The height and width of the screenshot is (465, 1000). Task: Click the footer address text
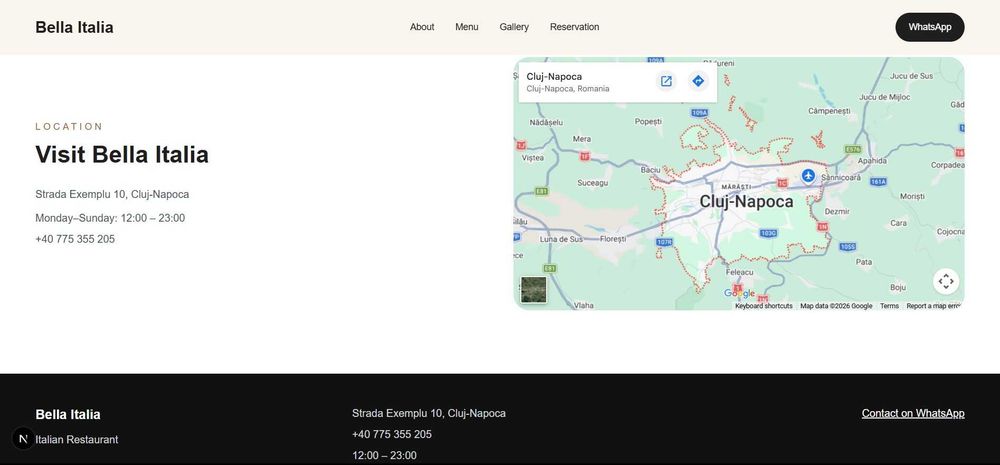[x=429, y=413]
